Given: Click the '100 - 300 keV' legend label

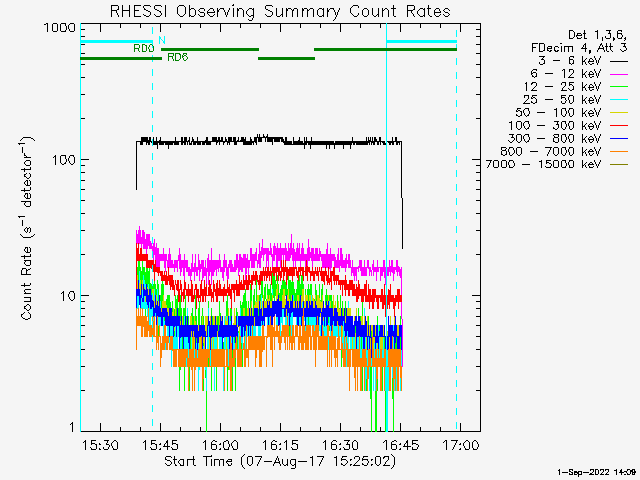Looking at the screenshot, I should pos(555,125).
